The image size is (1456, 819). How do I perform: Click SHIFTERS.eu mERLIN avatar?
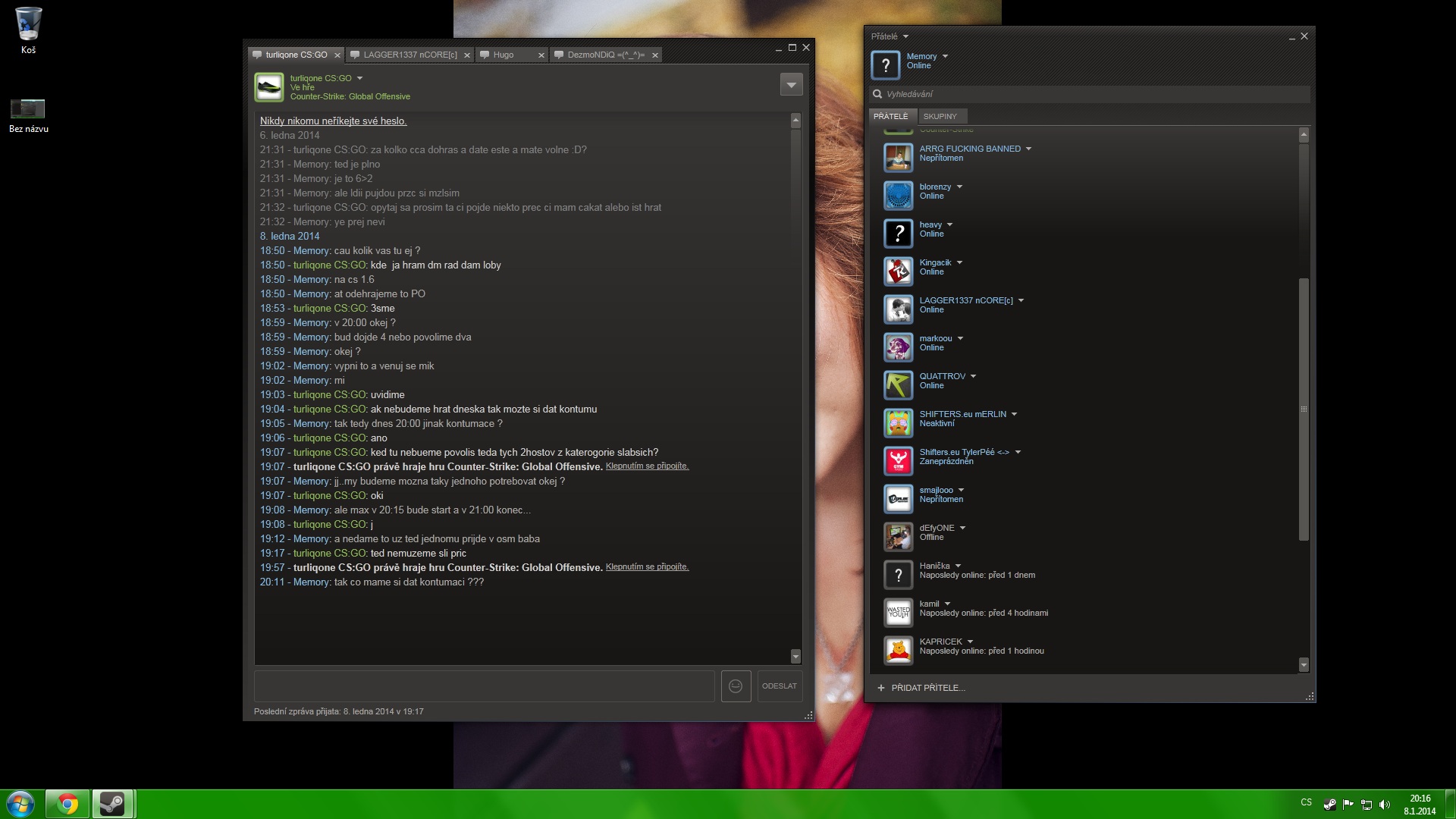[x=899, y=423]
